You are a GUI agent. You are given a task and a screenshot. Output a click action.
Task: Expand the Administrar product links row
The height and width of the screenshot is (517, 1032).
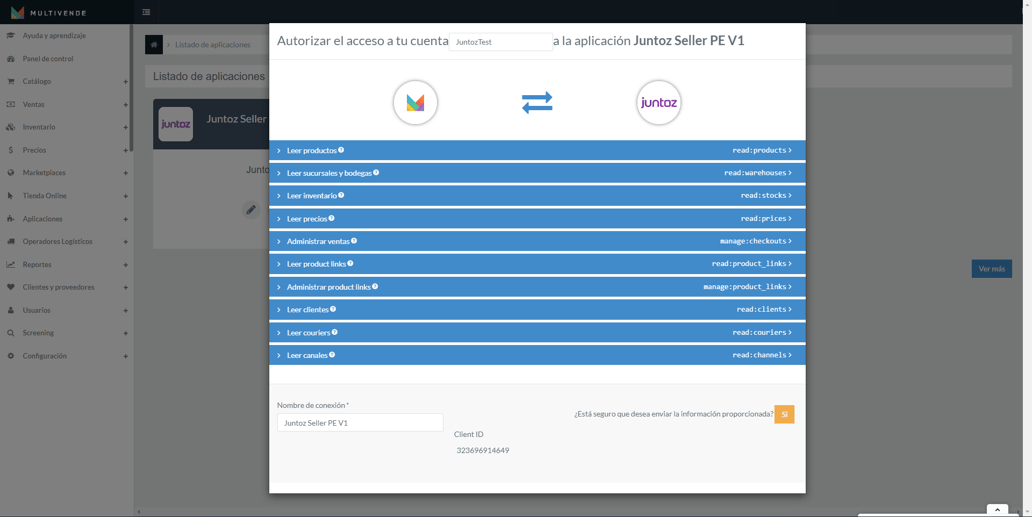(537, 287)
